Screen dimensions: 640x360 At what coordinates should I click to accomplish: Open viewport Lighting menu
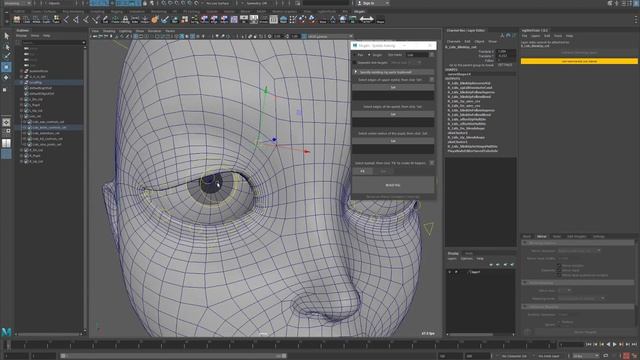pos(125,31)
